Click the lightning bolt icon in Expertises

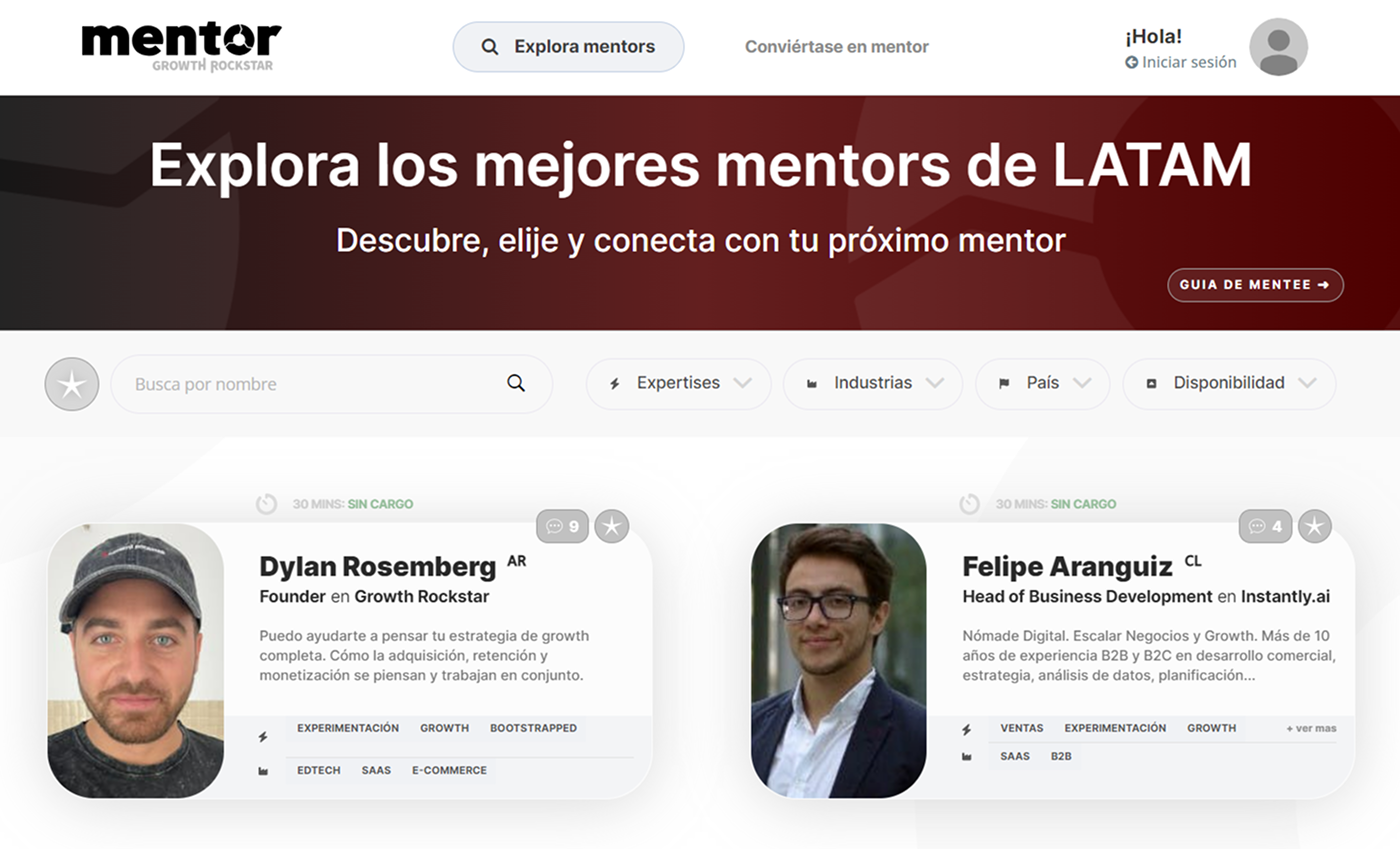pos(615,384)
